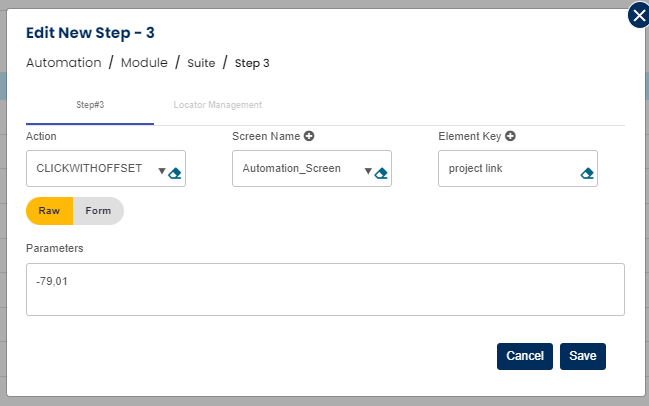Clear the Screen Name field using eraser icon
Image resolution: width=649 pixels, height=406 pixels.
pyautogui.click(x=381, y=172)
